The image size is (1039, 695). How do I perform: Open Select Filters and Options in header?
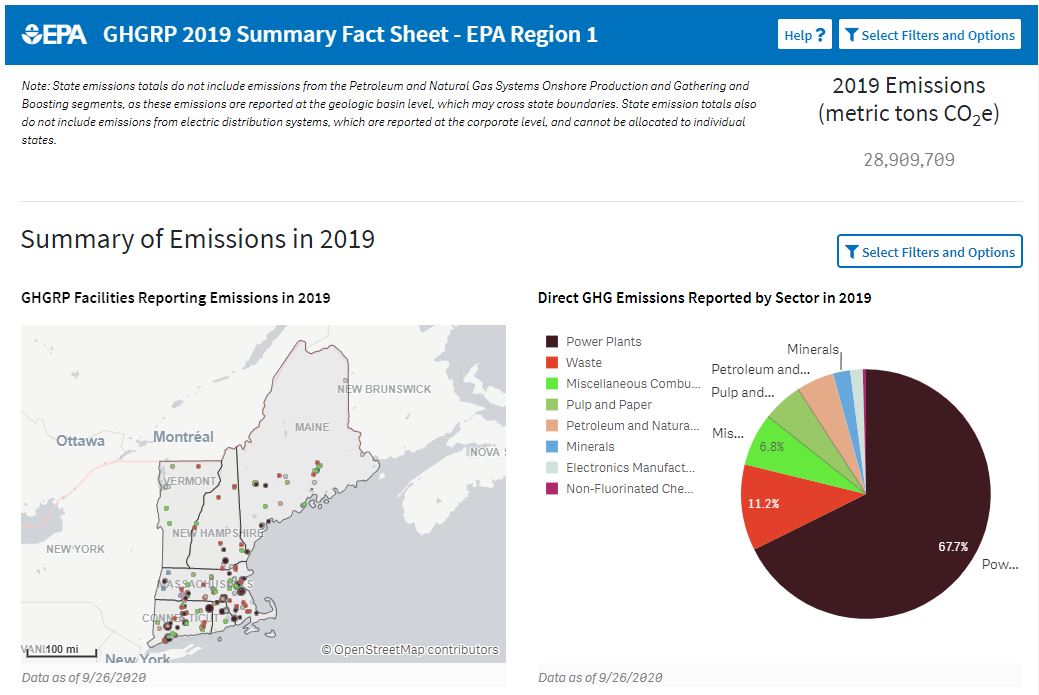tap(929, 35)
